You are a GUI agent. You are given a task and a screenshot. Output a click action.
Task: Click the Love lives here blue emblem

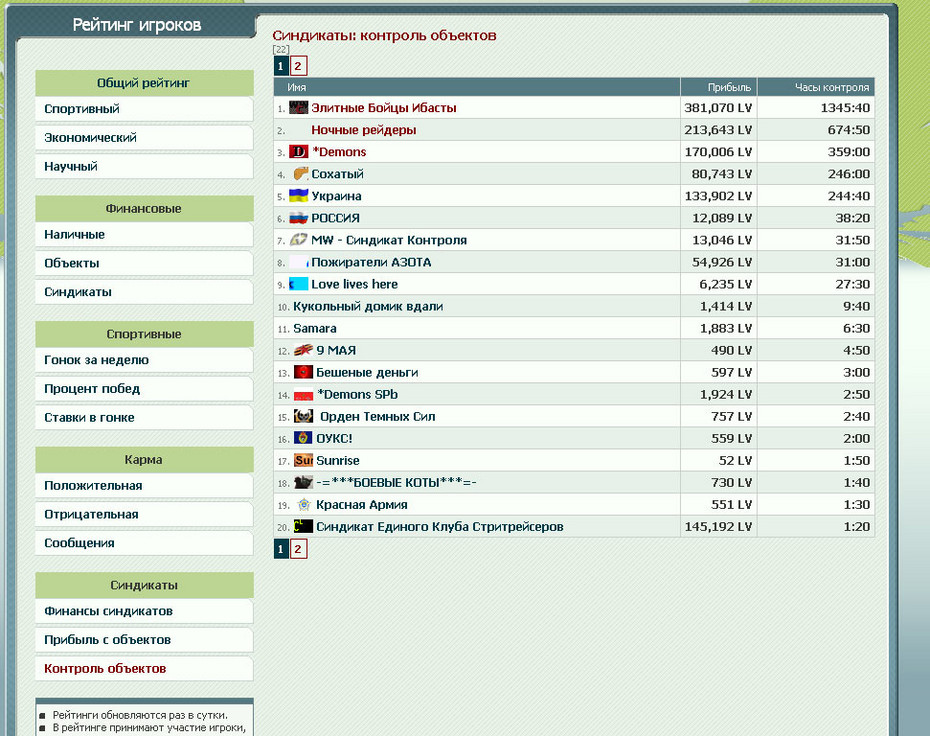[x=298, y=283]
